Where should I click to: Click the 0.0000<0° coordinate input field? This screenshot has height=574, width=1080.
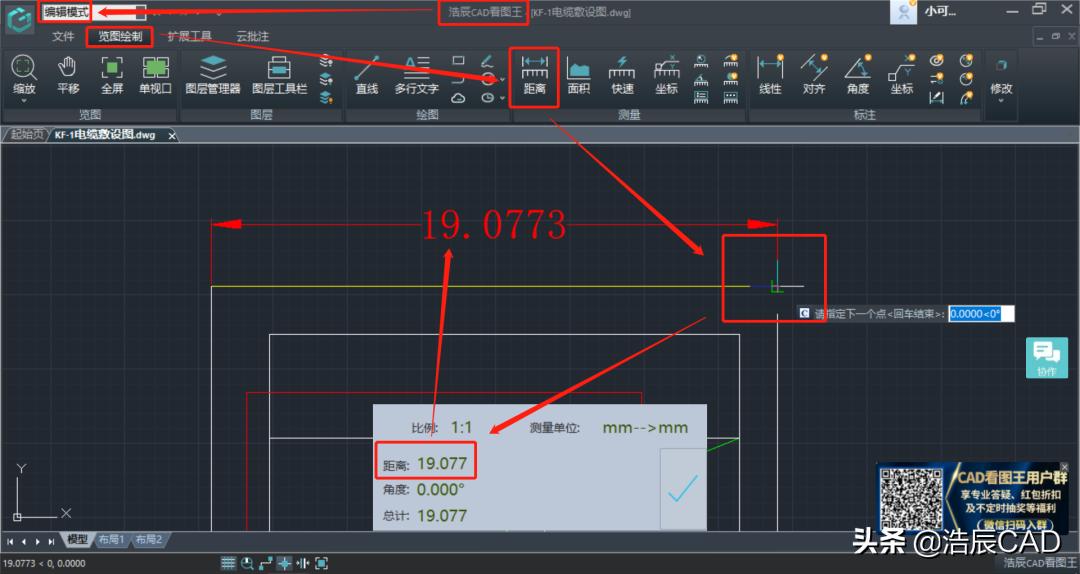[982, 314]
